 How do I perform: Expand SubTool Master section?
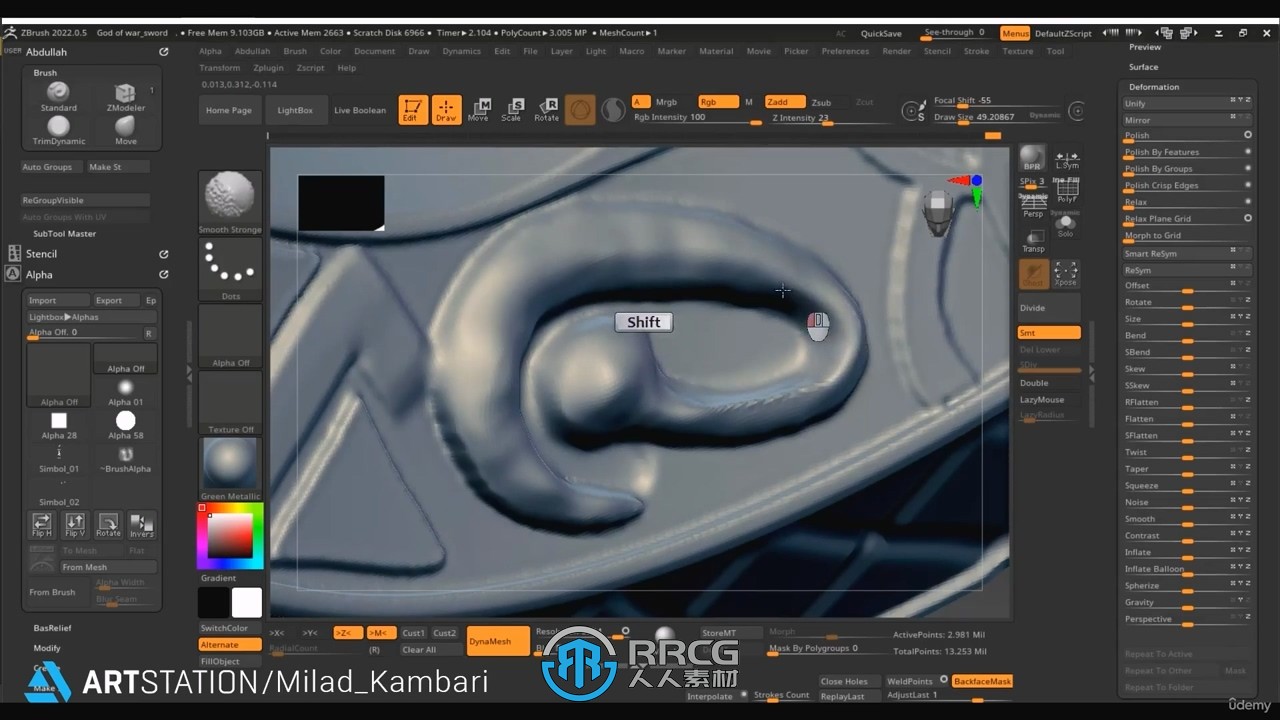(x=64, y=234)
